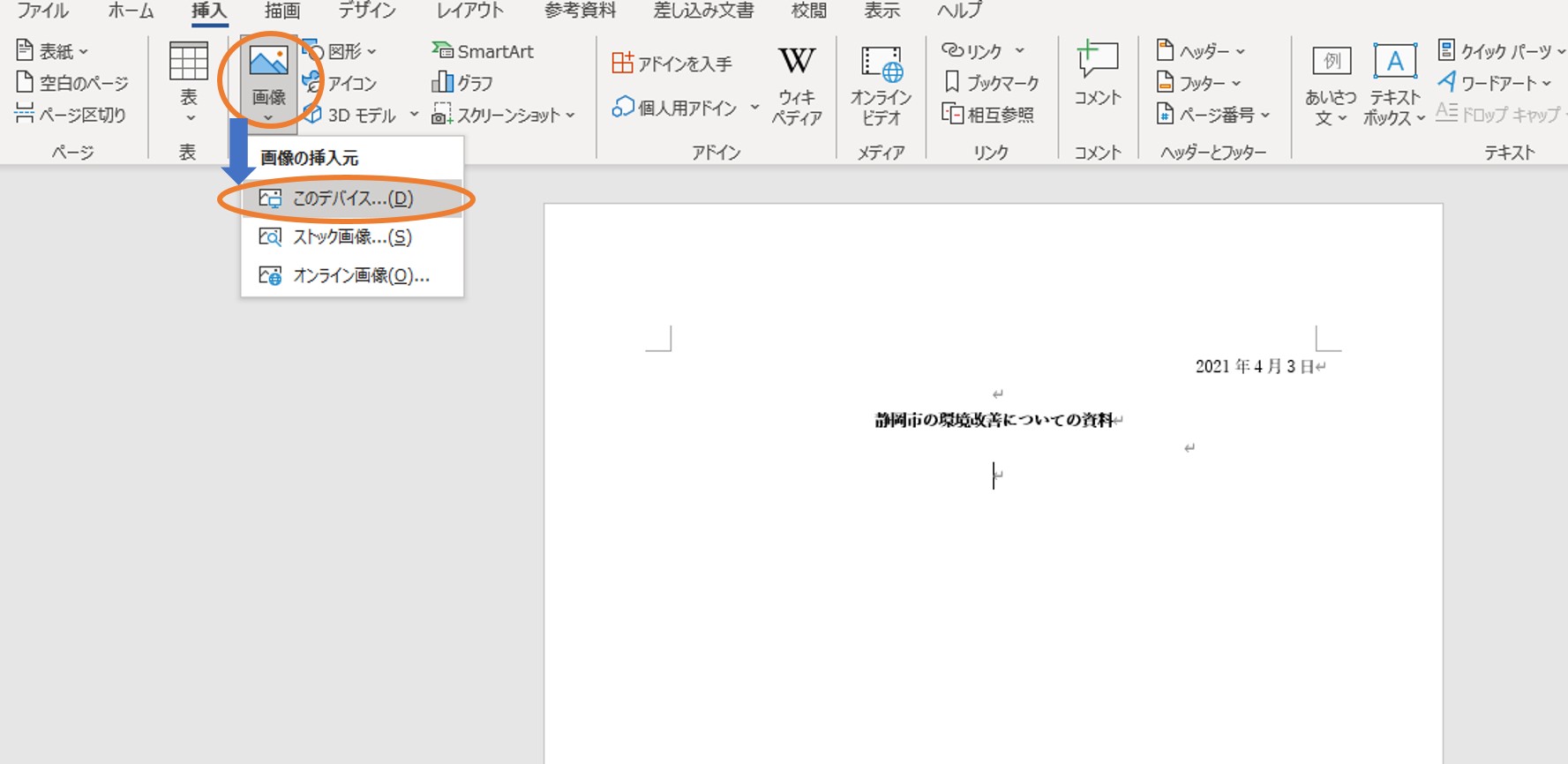Open the ファイル tab
The width and height of the screenshot is (1568, 764).
pyautogui.click(x=42, y=11)
